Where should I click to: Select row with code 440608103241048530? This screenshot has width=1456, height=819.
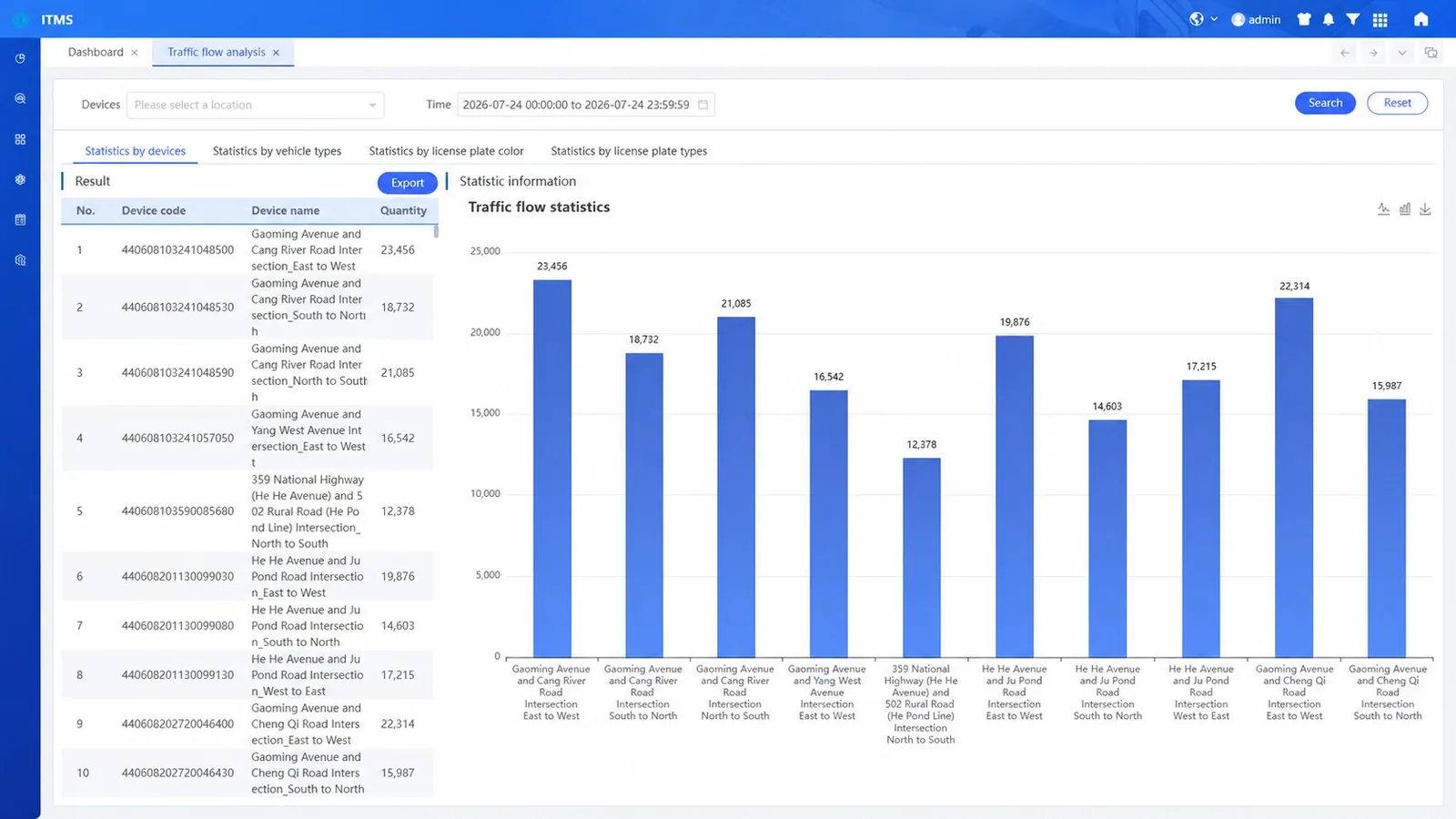pyautogui.click(x=248, y=308)
